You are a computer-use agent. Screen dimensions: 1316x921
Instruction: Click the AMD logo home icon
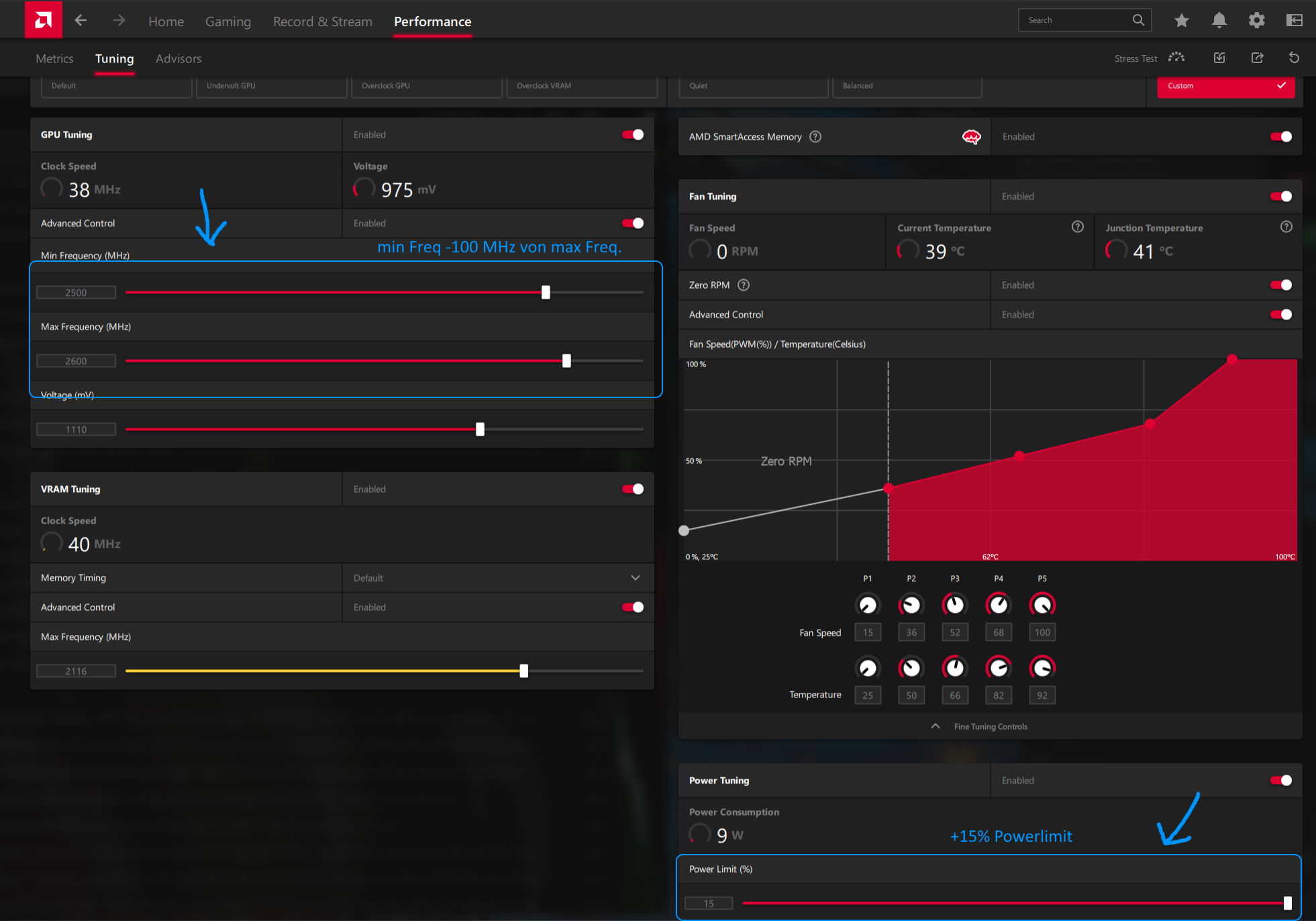click(44, 20)
